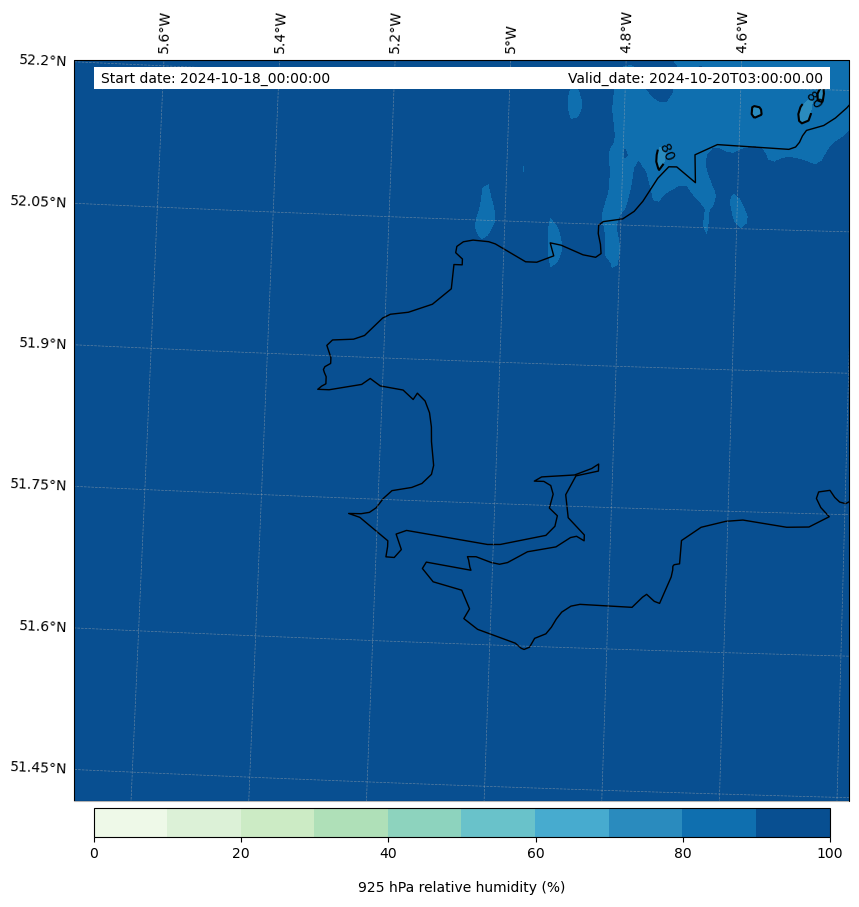Pick the 40–50% colorbar segment
859x907 pixels.
424,822
